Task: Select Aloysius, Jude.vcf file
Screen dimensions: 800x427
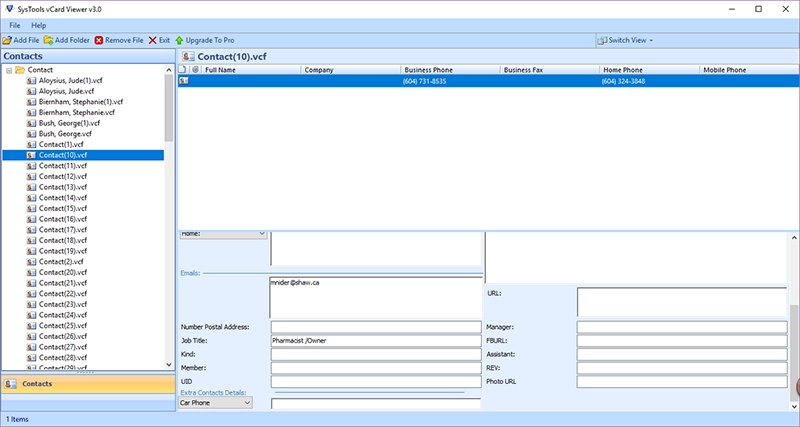Action: (x=66, y=91)
